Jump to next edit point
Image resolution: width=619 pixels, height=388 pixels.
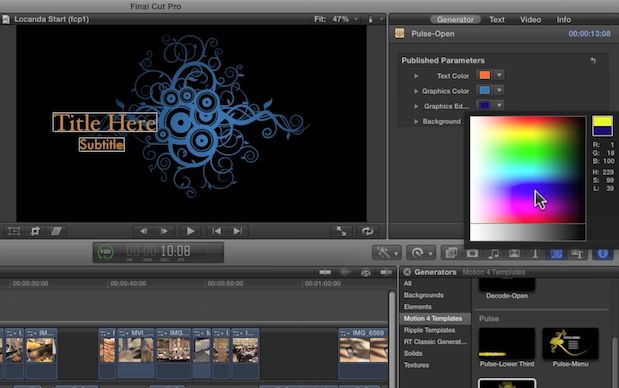point(238,231)
